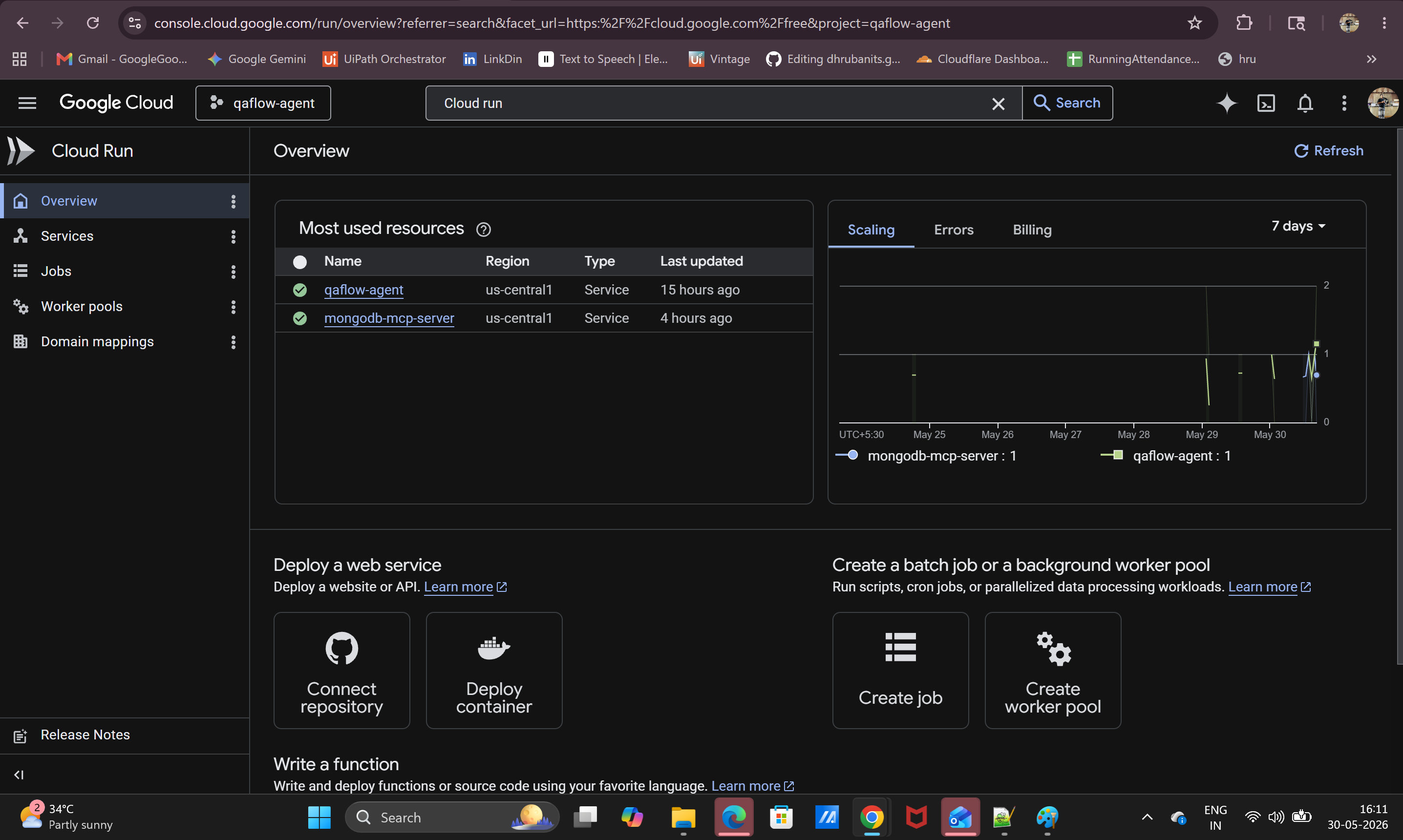Viewport: 1403px width, 840px height.
Task: Click the GitHub Connect repository card
Action: (x=341, y=670)
